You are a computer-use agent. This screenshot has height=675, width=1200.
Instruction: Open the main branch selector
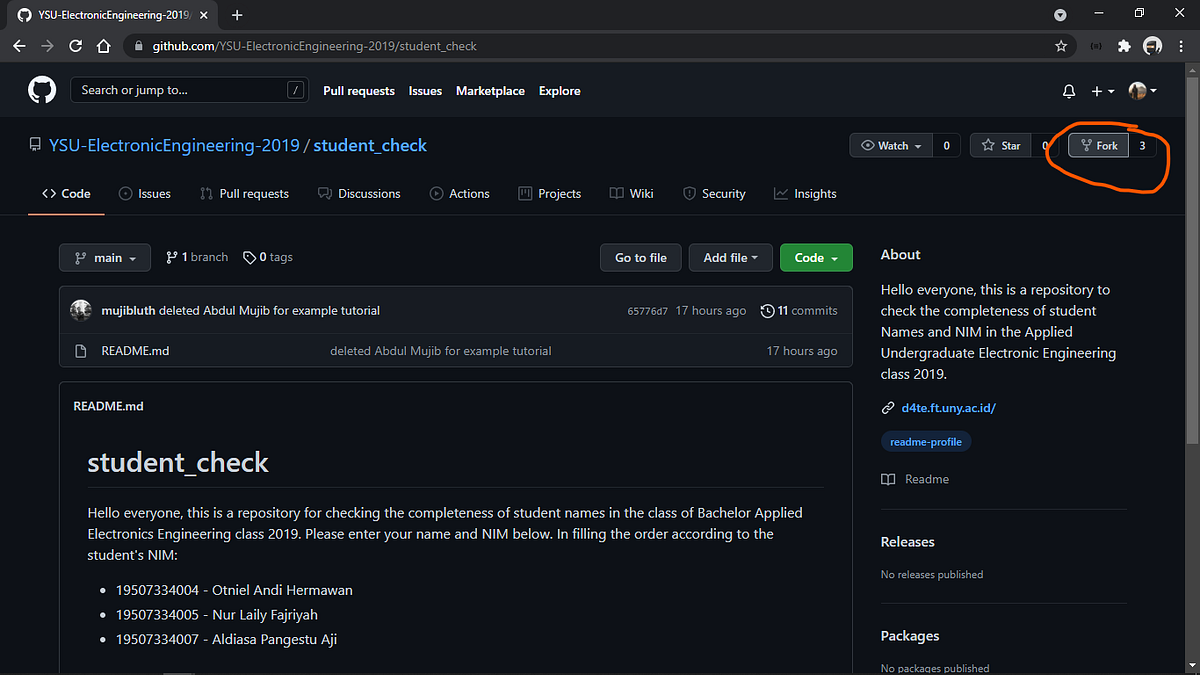(x=104, y=257)
